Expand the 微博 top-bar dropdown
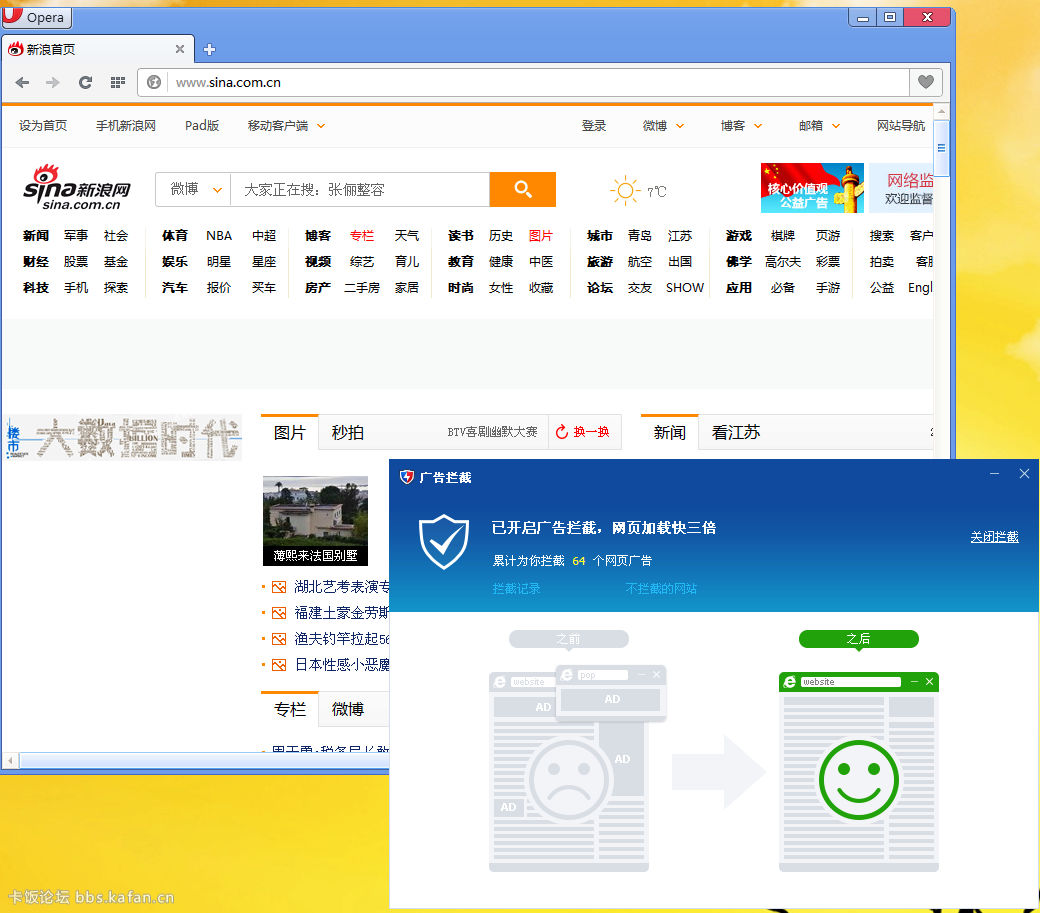 680,126
